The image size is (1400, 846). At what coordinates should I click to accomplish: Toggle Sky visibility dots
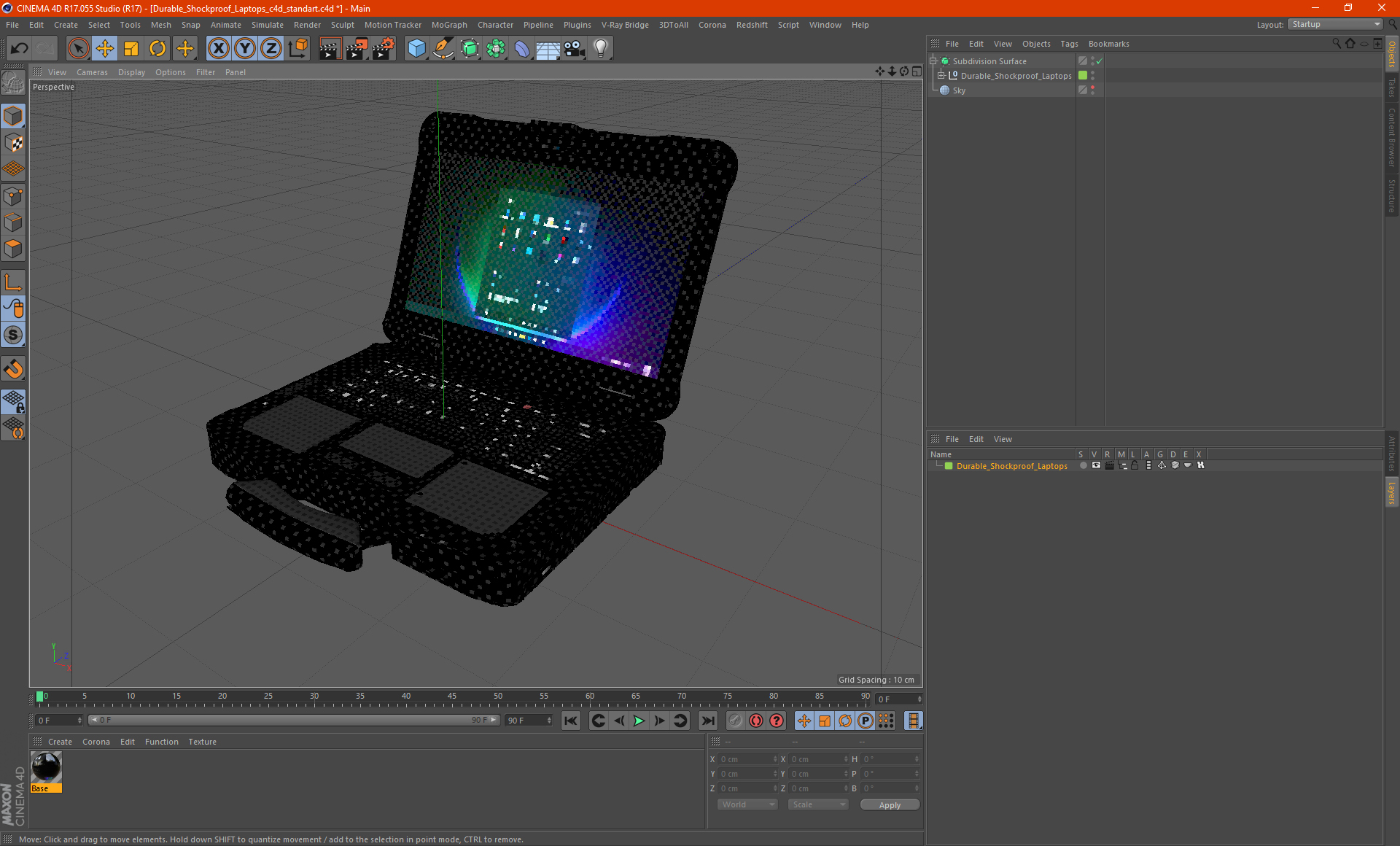1092,90
